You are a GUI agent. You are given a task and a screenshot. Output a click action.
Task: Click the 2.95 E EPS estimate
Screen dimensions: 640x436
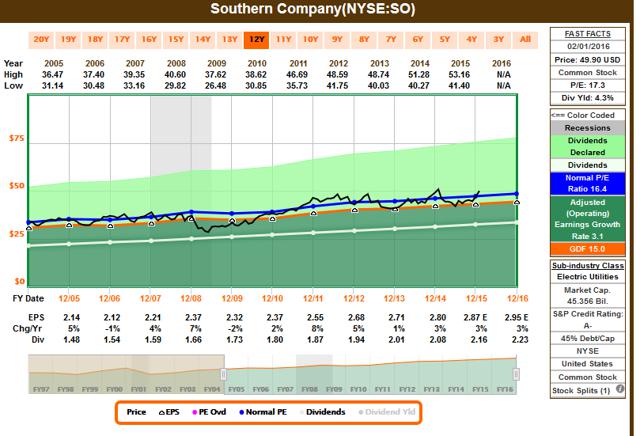point(516,317)
